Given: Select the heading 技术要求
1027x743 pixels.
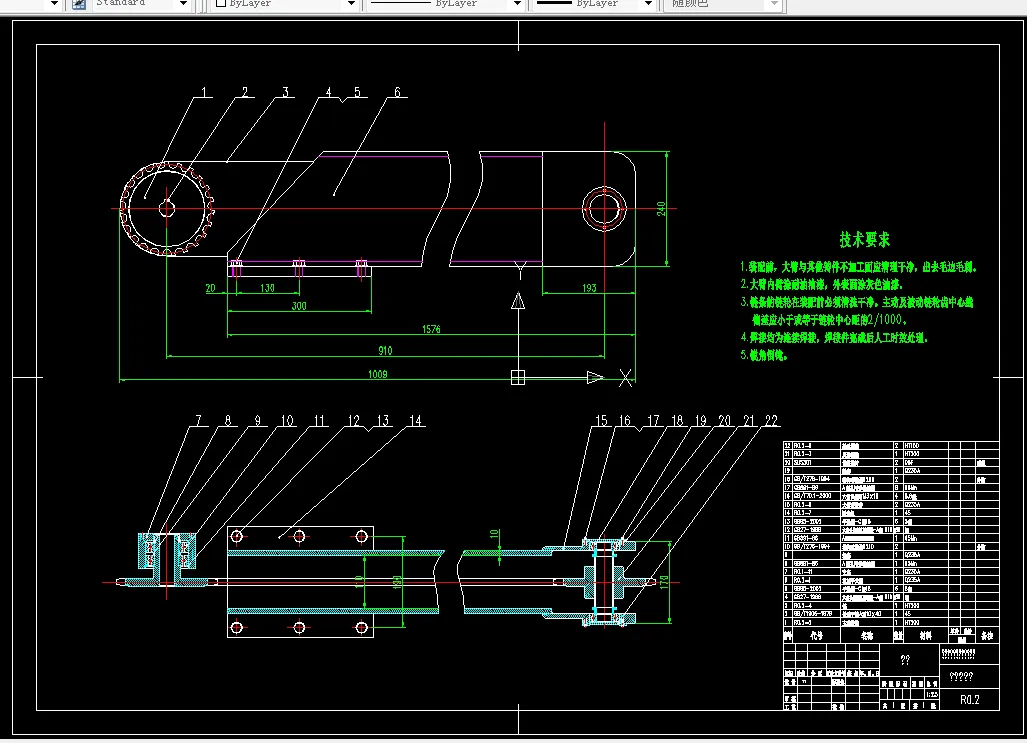Looking at the screenshot, I should pos(865,240).
